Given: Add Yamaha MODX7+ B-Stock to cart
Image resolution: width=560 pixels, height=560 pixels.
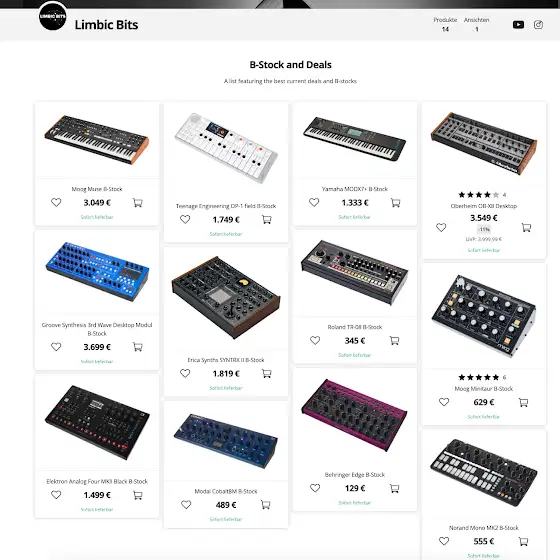Looking at the screenshot, I should coord(395,203).
